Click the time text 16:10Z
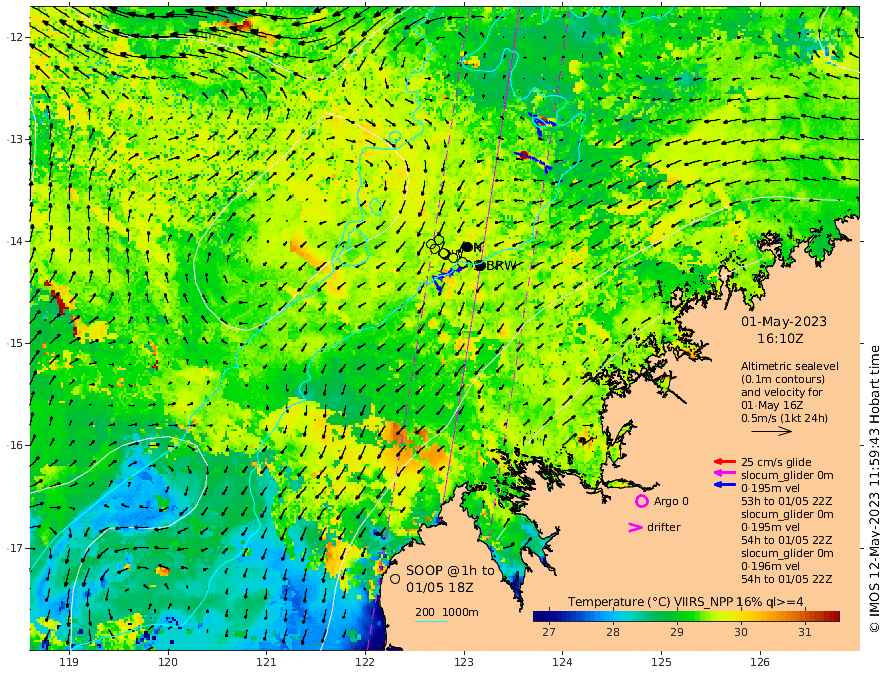The height and width of the screenshot is (680, 880). [780, 339]
